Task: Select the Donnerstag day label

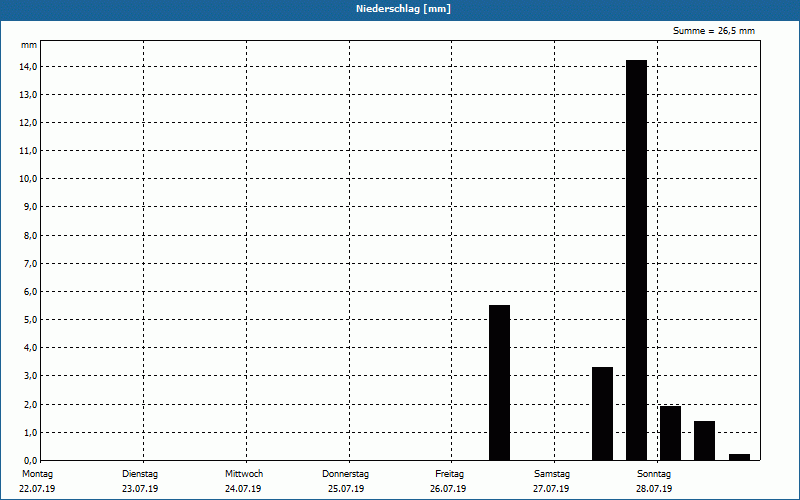Action: click(345, 474)
